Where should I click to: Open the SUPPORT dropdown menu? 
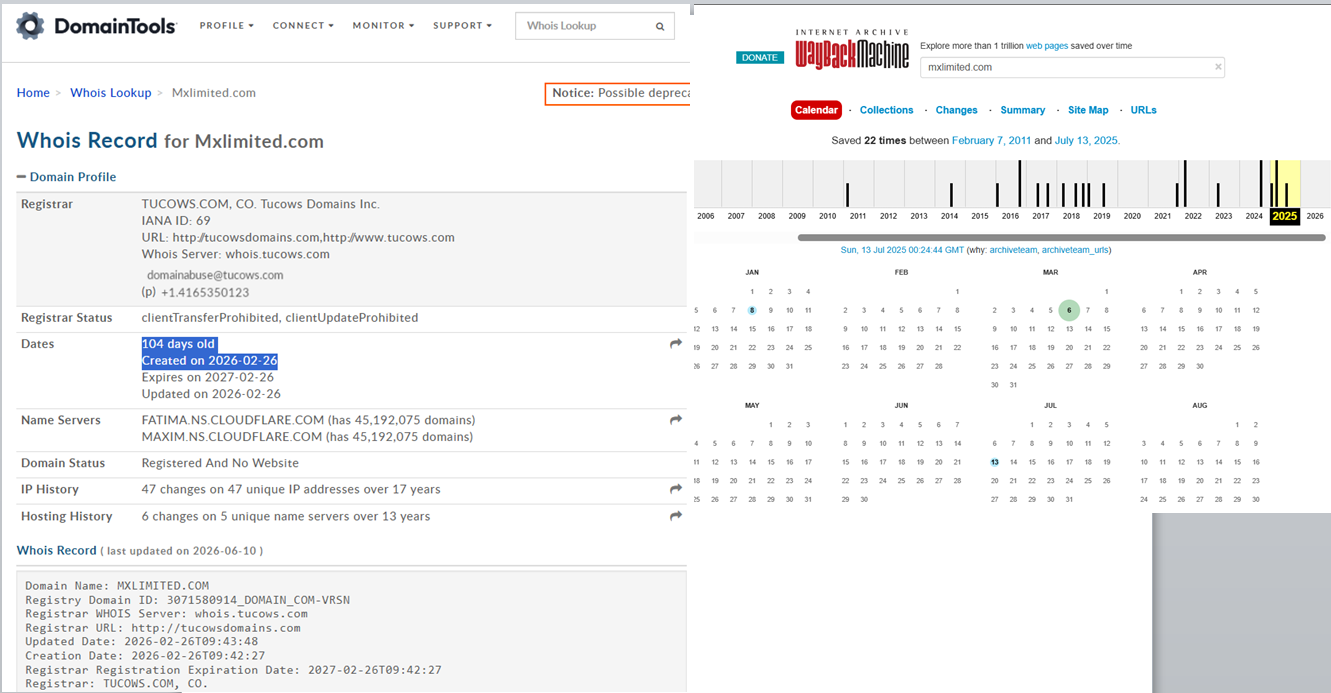pos(462,26)
